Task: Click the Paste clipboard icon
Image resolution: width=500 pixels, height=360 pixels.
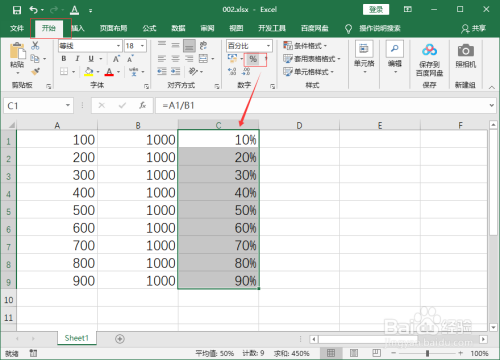Action: 17,52
